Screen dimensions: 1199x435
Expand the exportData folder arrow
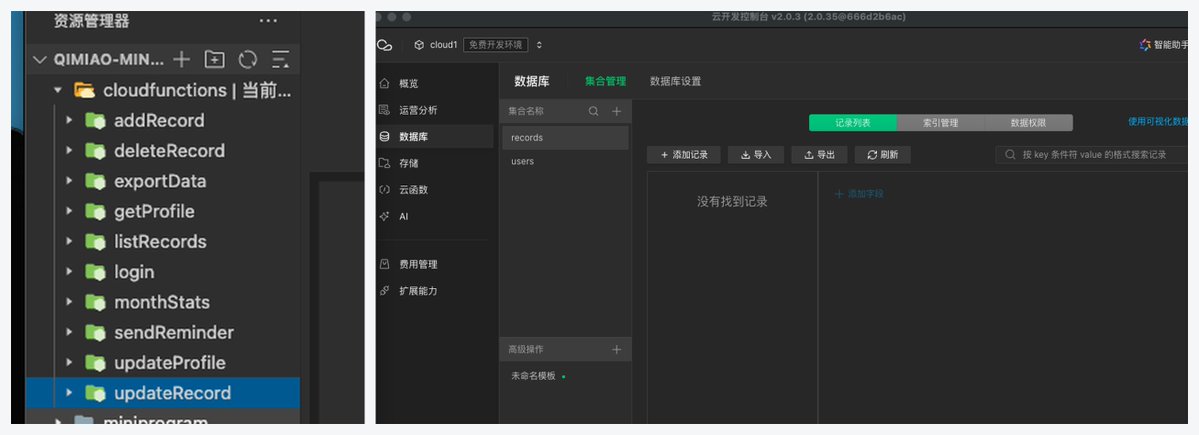point(69,181)
